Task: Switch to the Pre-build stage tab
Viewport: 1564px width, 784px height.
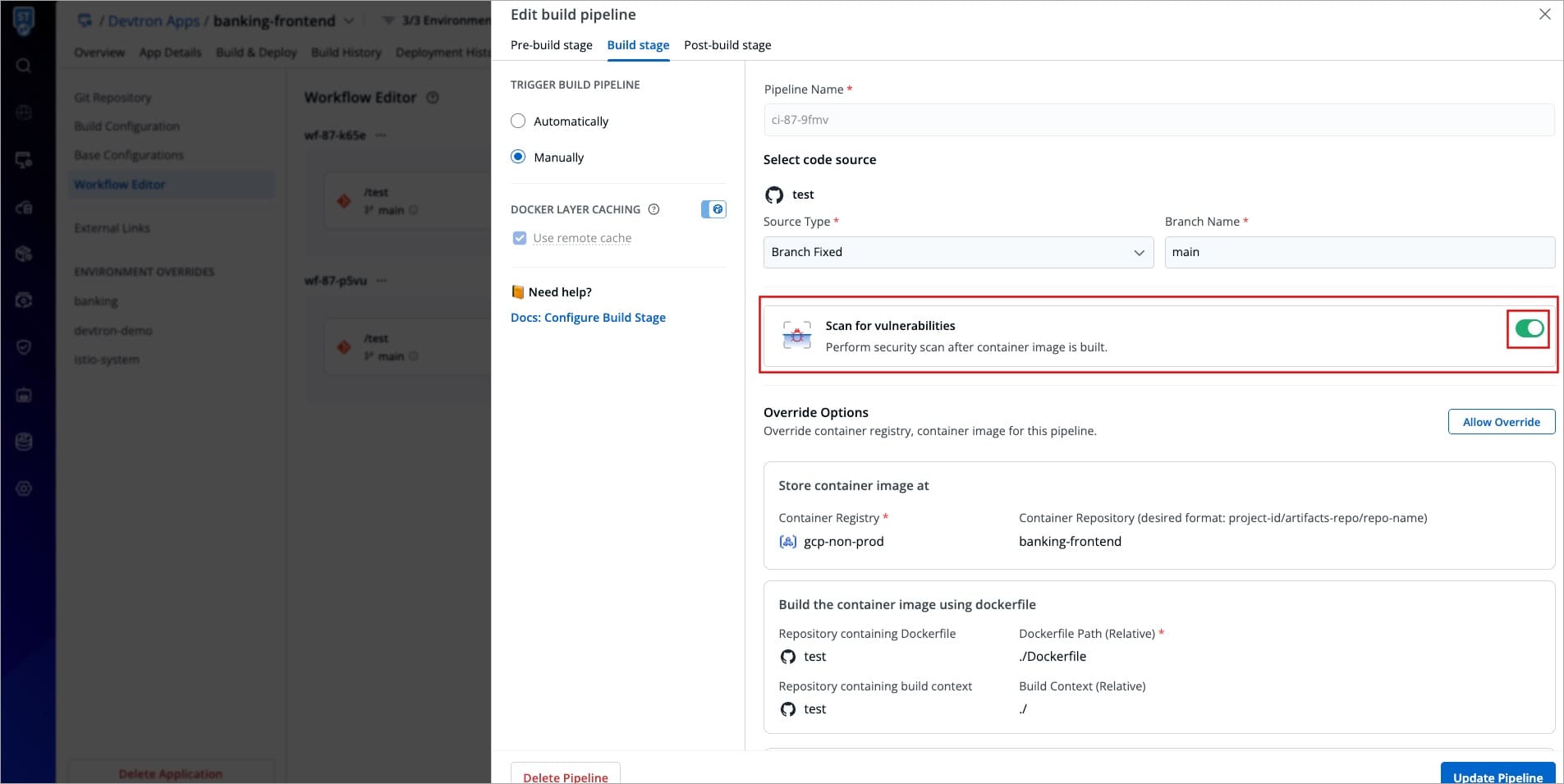Action: pyautogui.click(x=551, y=45)
